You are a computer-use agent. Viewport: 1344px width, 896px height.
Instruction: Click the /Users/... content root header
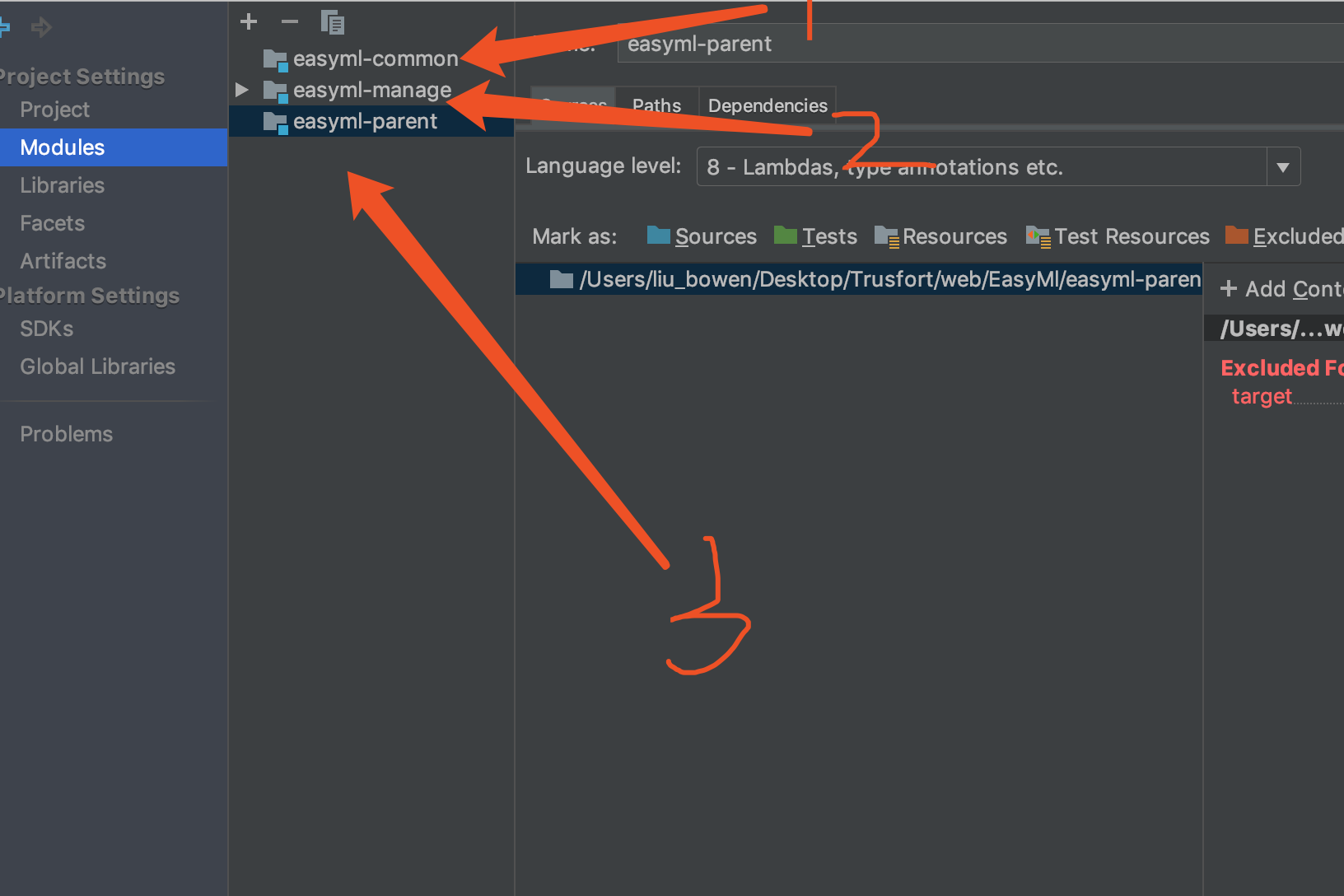point(1274,329)
